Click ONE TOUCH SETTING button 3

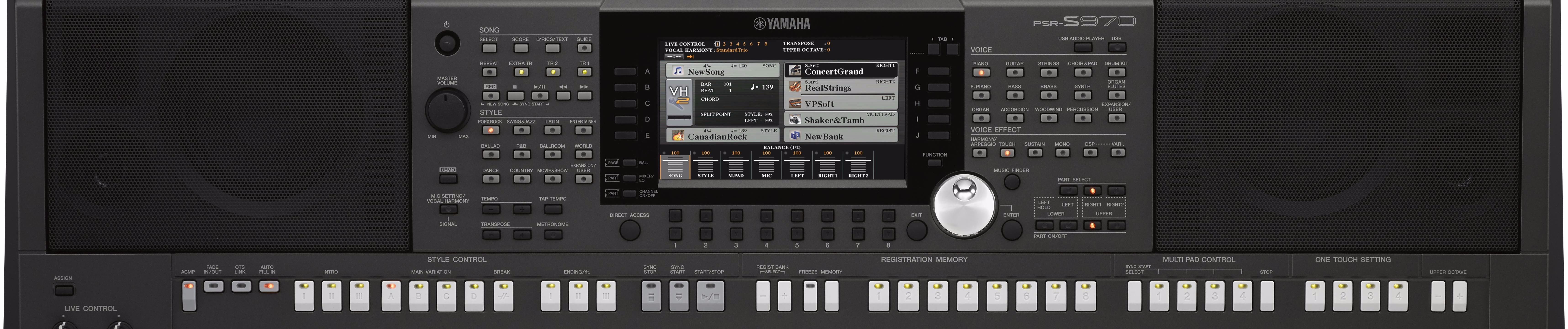coord(1370,296)
